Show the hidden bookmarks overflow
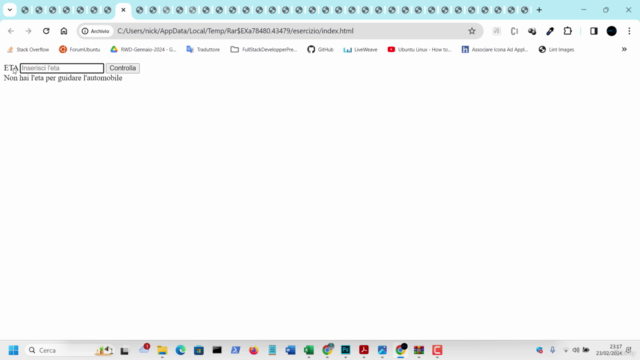 click(624, 49)
